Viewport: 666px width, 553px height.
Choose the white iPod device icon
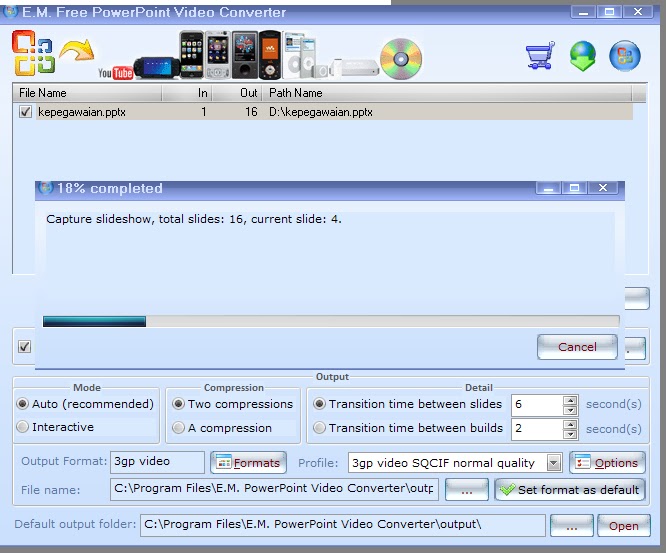click(300, 55)
